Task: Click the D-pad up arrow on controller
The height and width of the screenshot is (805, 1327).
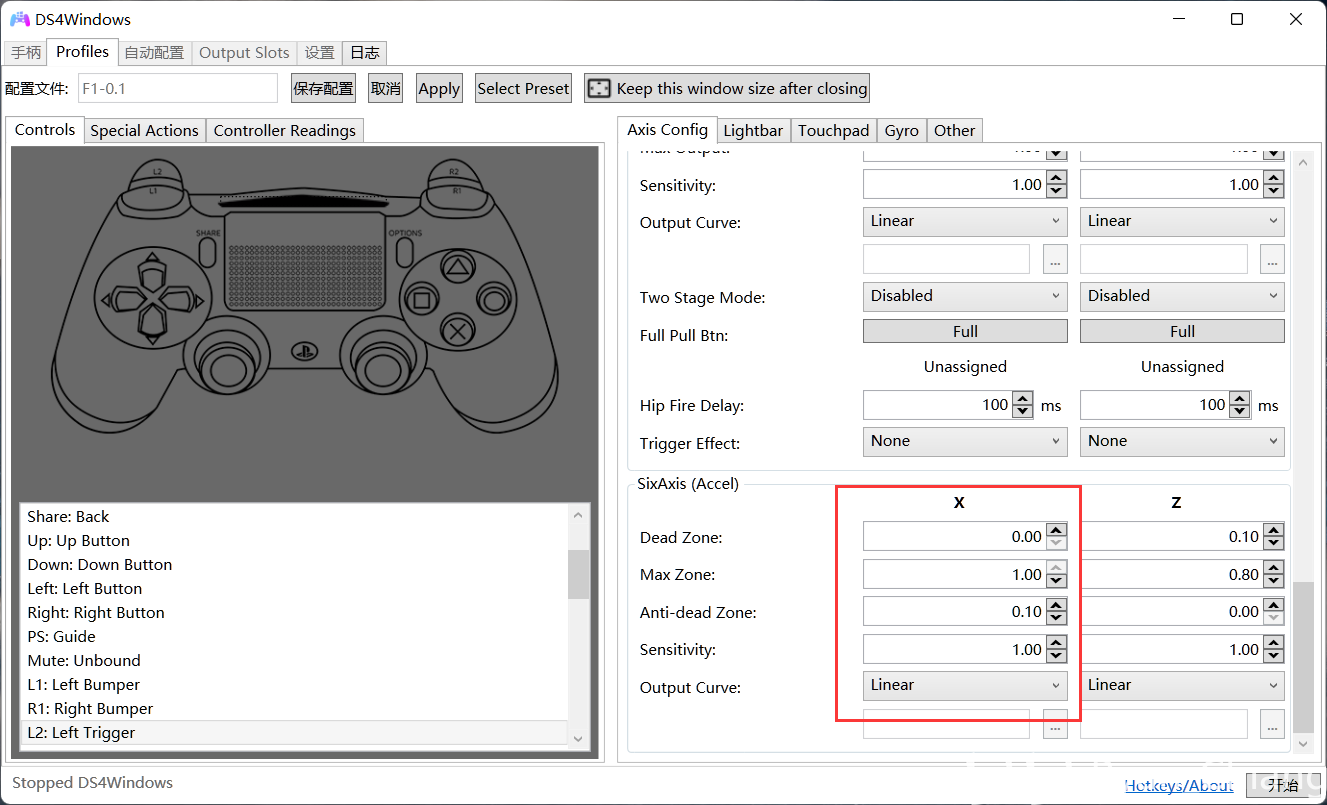Action: tap(150, 270)
